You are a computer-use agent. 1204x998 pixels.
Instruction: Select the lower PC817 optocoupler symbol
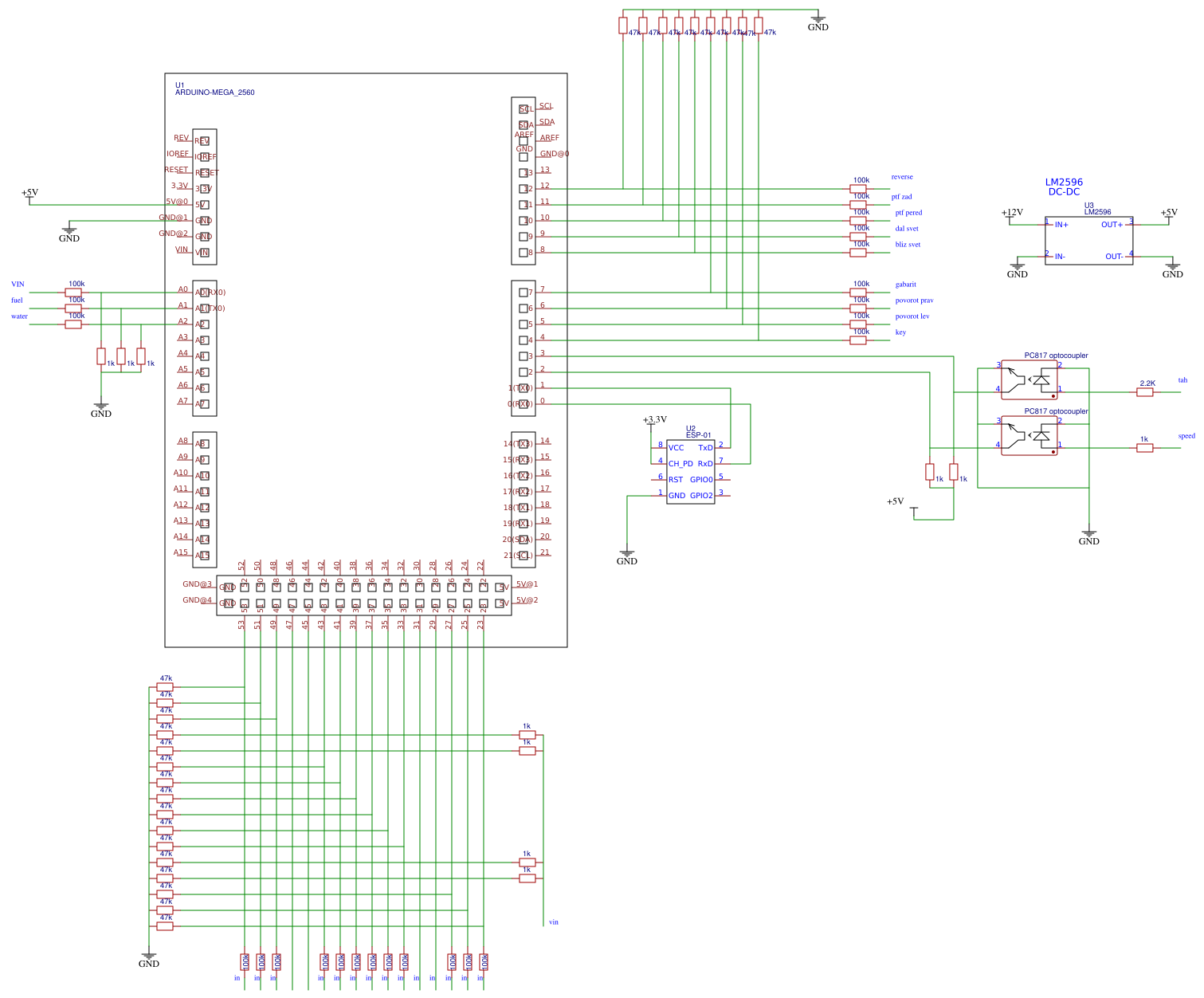(x=1028, y=434)
